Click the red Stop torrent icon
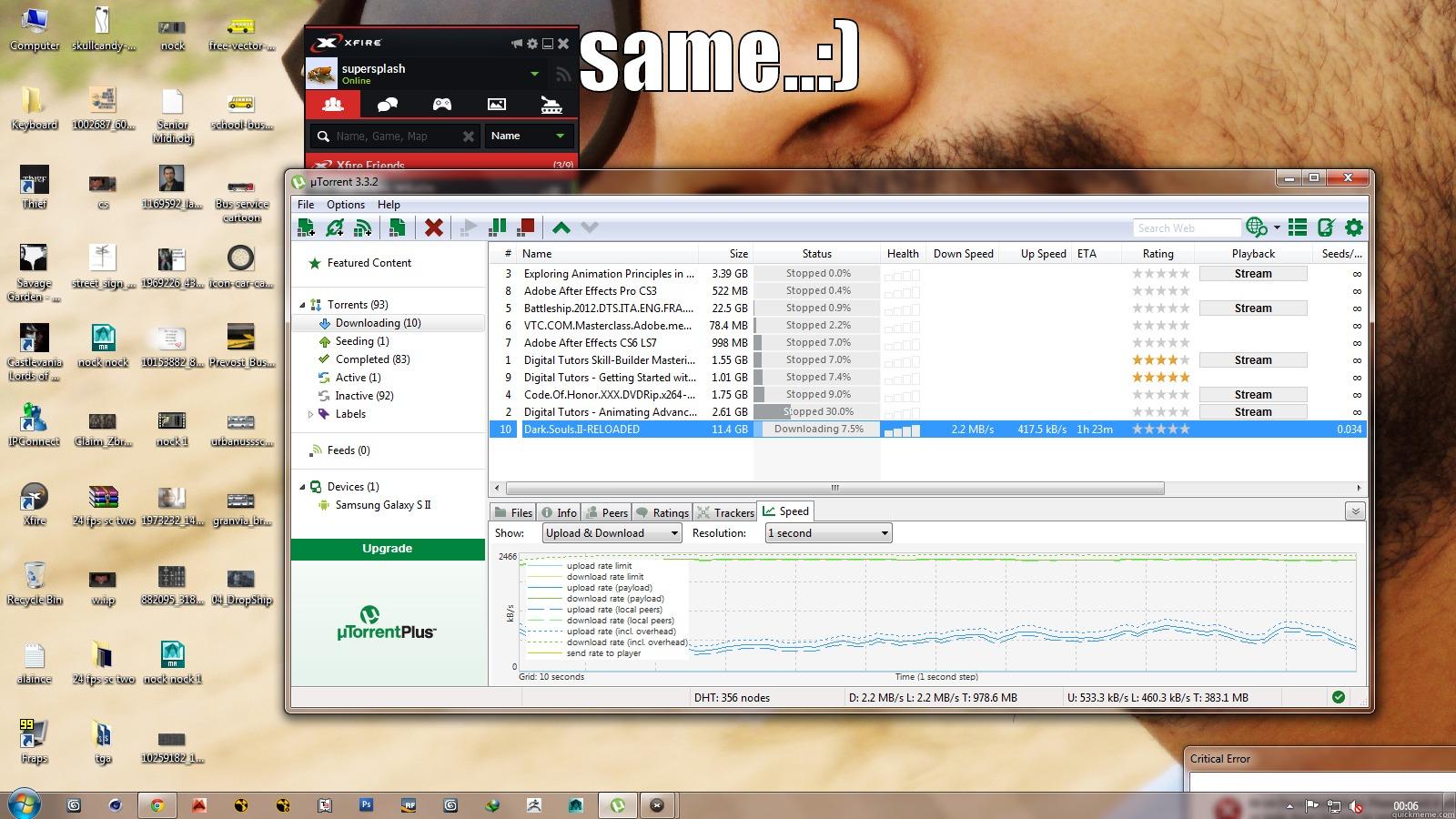 pos(526,227)
